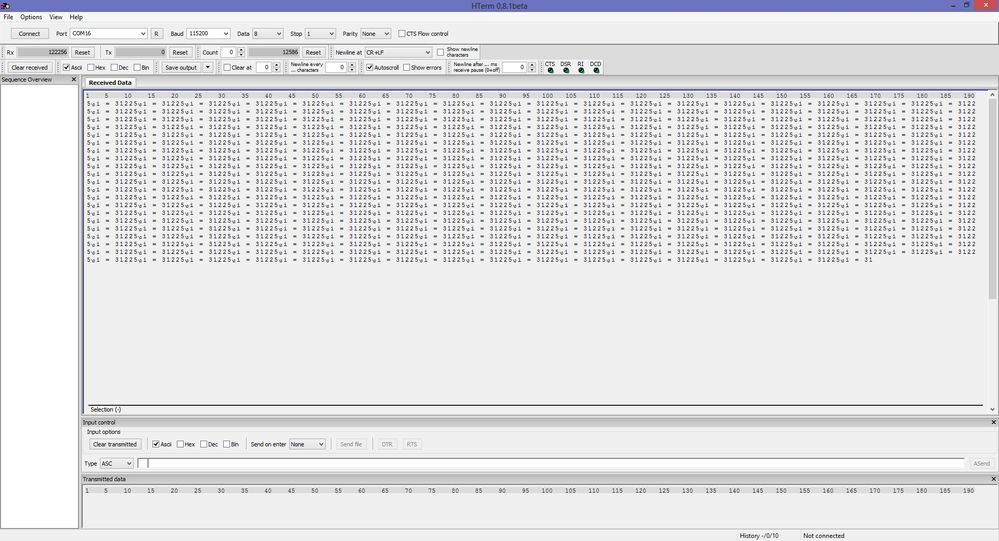Open the Type ASC dropdown
The width and height of the screenshot is (999, 541).
click(x=117, y=463)
